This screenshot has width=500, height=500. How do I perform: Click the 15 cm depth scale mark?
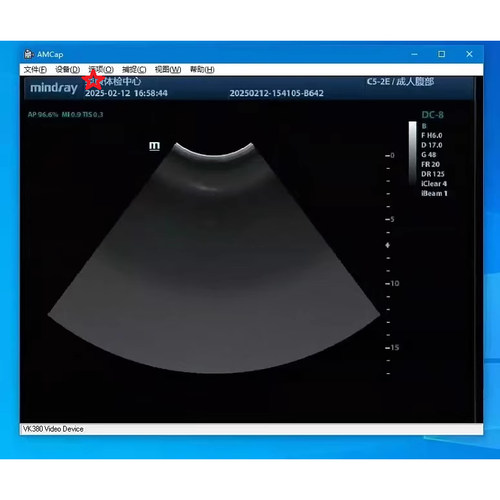392,347
